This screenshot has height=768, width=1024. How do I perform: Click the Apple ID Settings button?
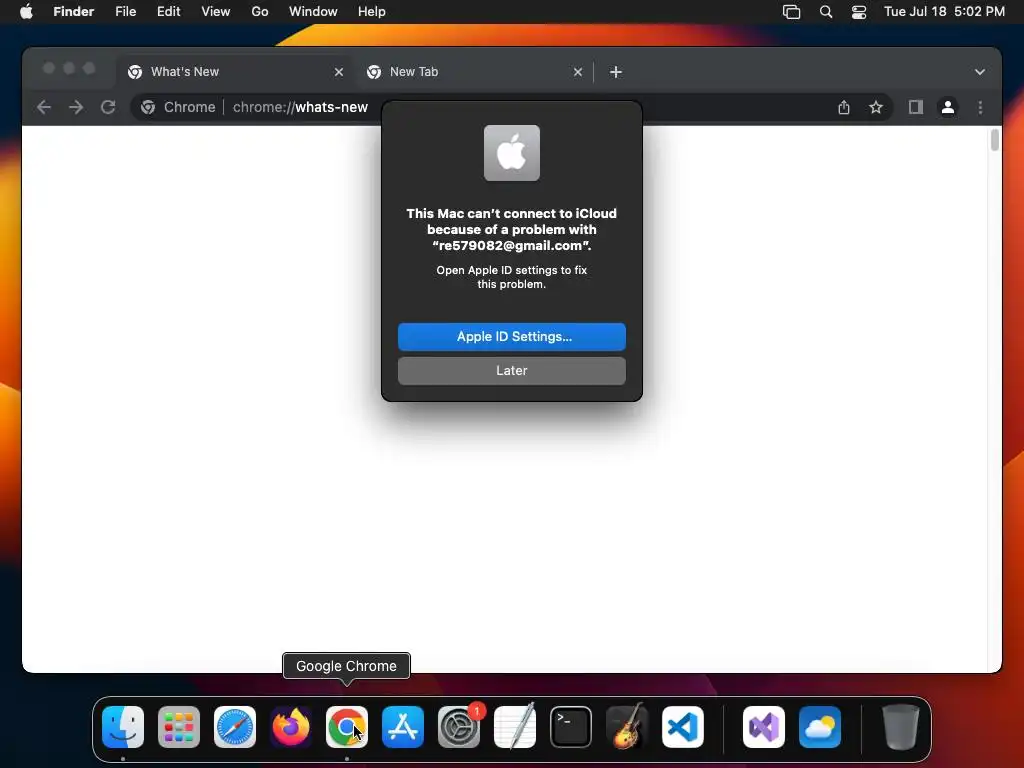[x=511, y=336]
